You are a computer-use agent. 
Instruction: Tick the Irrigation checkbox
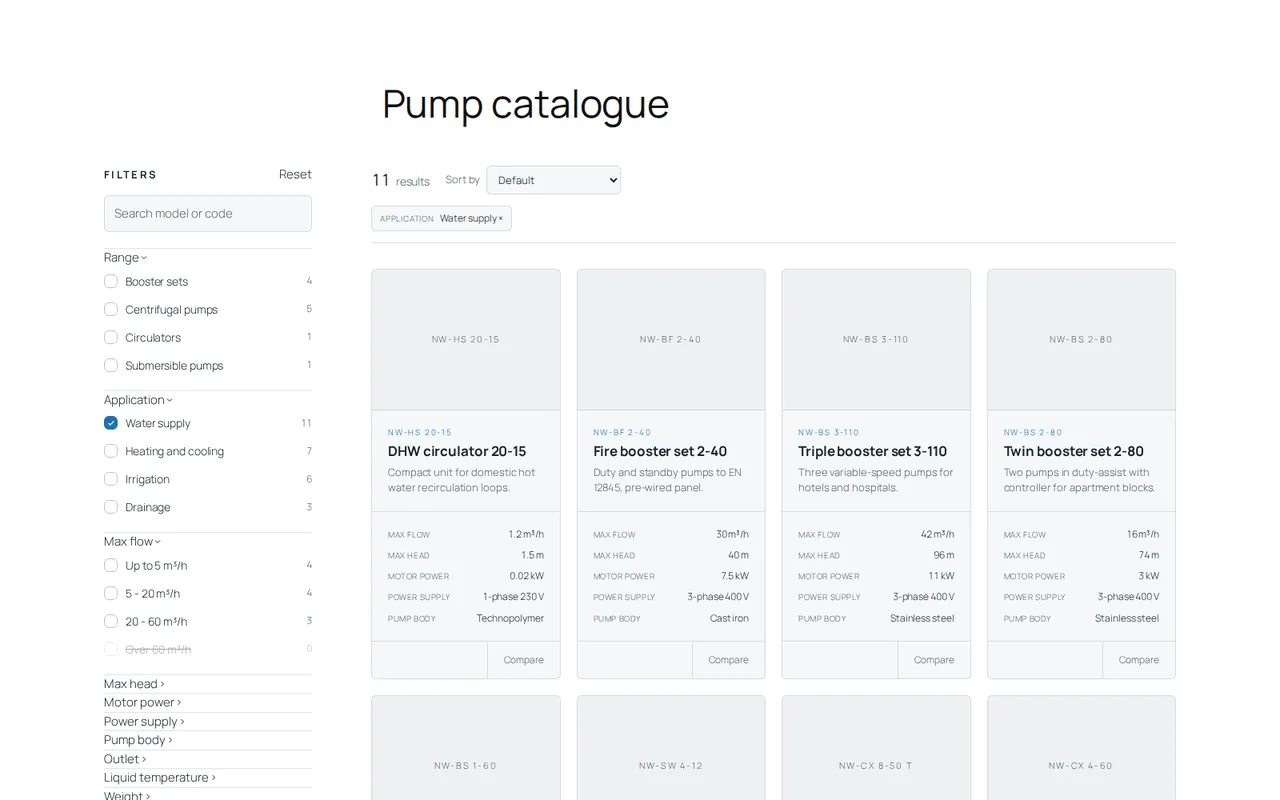click(111, 480)
